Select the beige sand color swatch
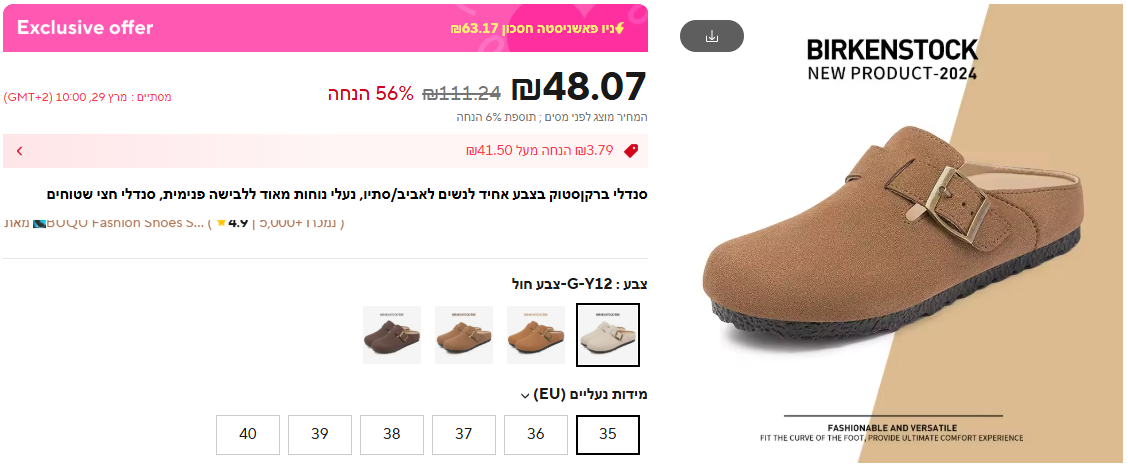The height and width of the screenshot is (471, 1128). coord(608,335)
